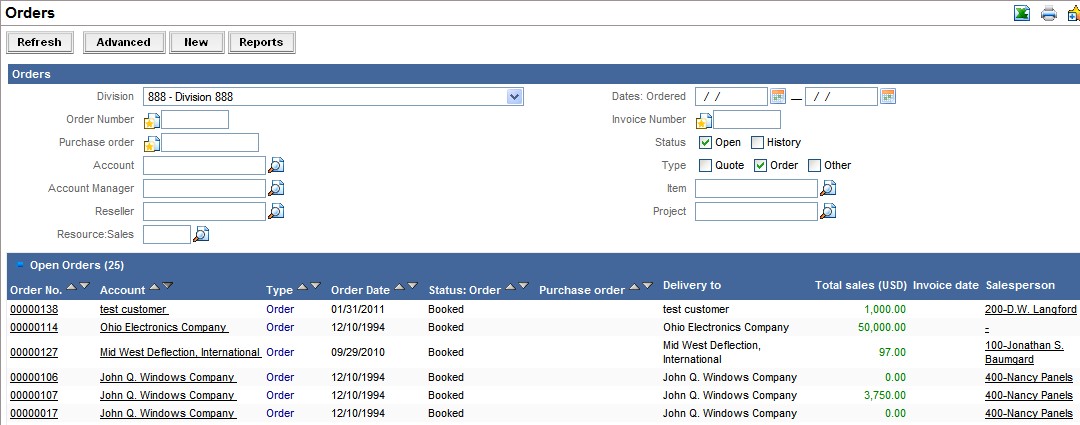1080x425 pixels.
Task: Open the Account lookup magnifier icon
Action: [x=276, y=165]
